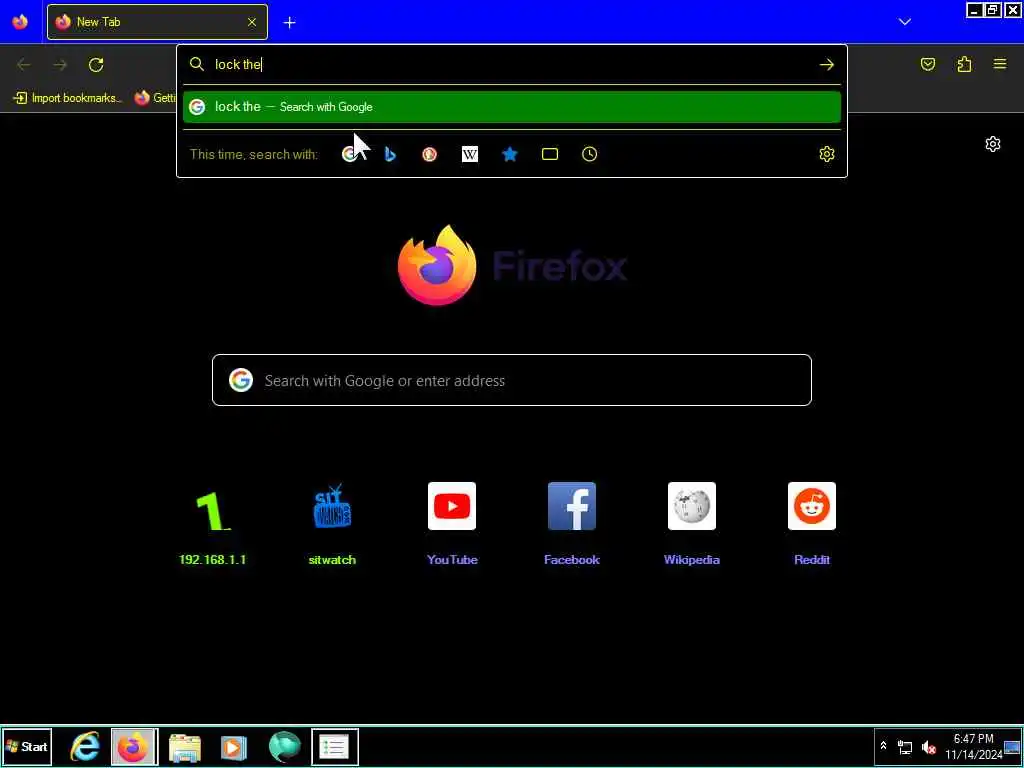Screen dimensions: 1024x768
Task: Search this time with Bing icon
Action: point(390,154)
